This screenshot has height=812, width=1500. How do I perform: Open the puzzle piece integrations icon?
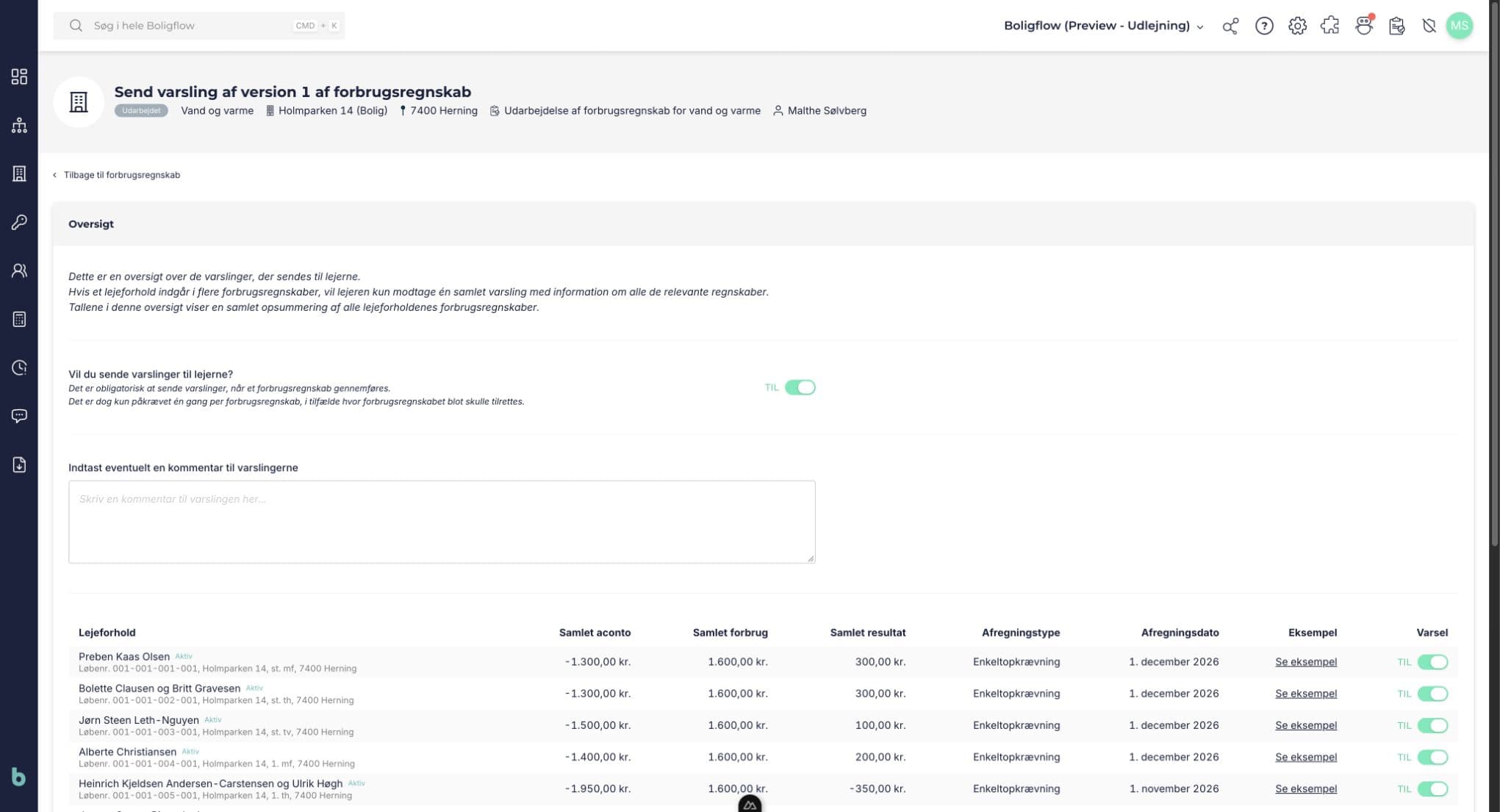point(1330,26)
